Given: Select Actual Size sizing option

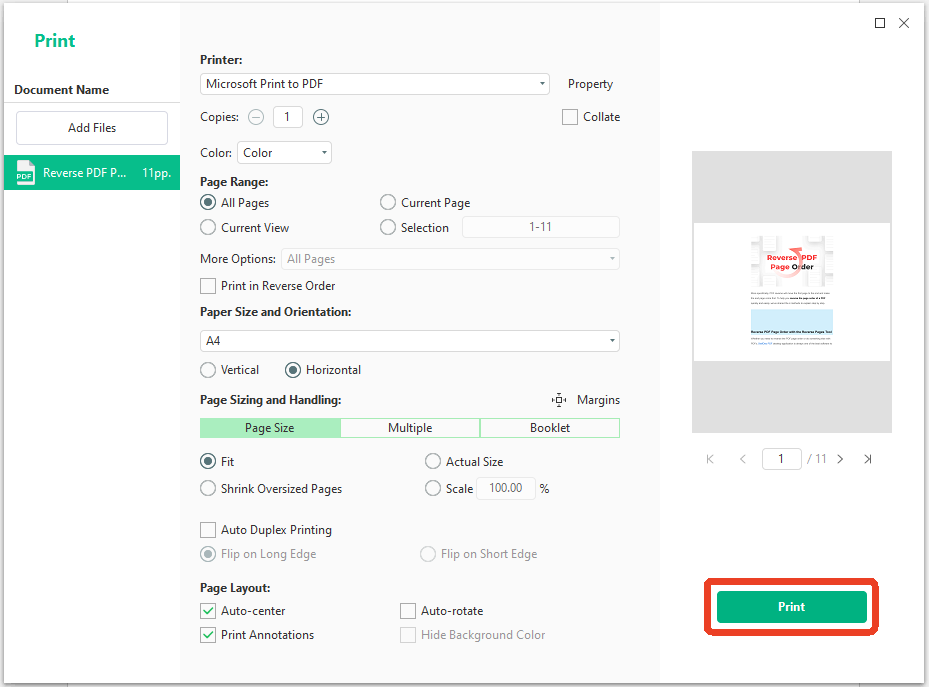Looking at the screenshot, I should tap(433, 461).
